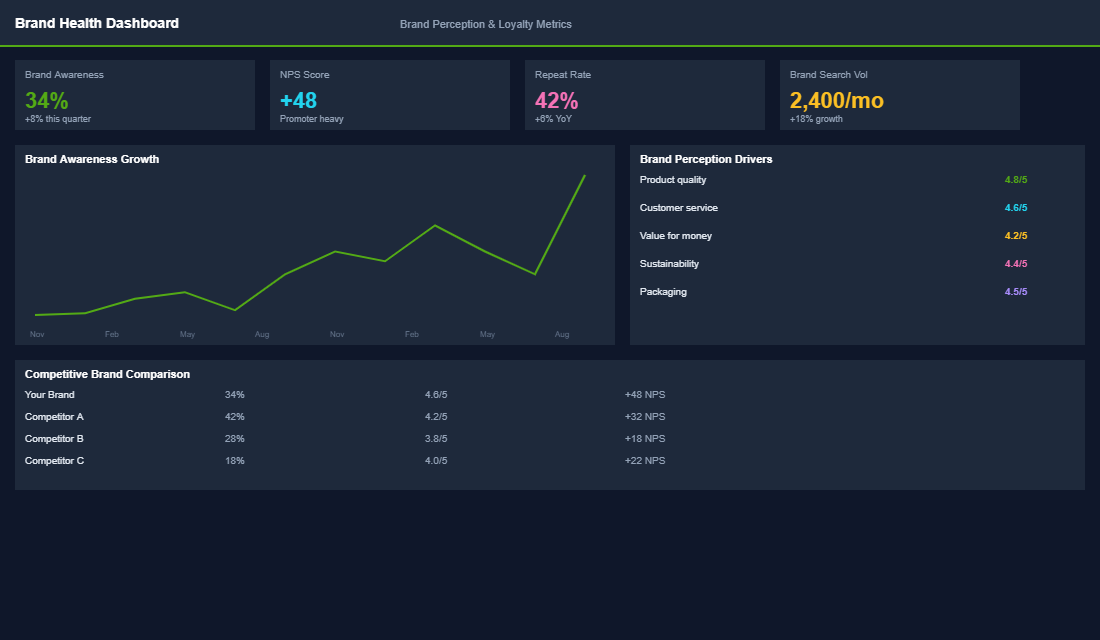Click the Brand Health Dashboard title

tap(97, 23)
